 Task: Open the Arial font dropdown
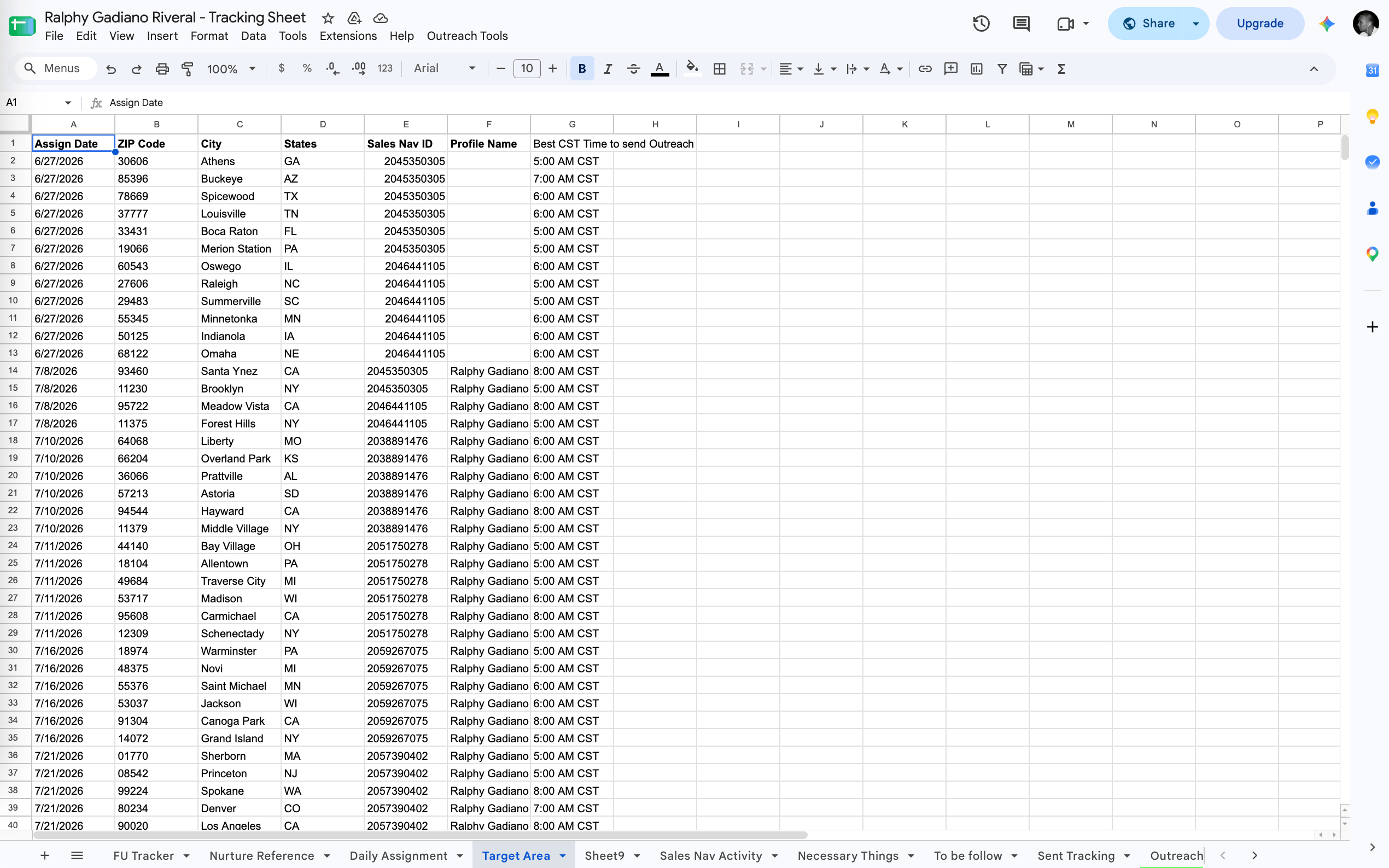pyautogui.click(x=445, y=68)
